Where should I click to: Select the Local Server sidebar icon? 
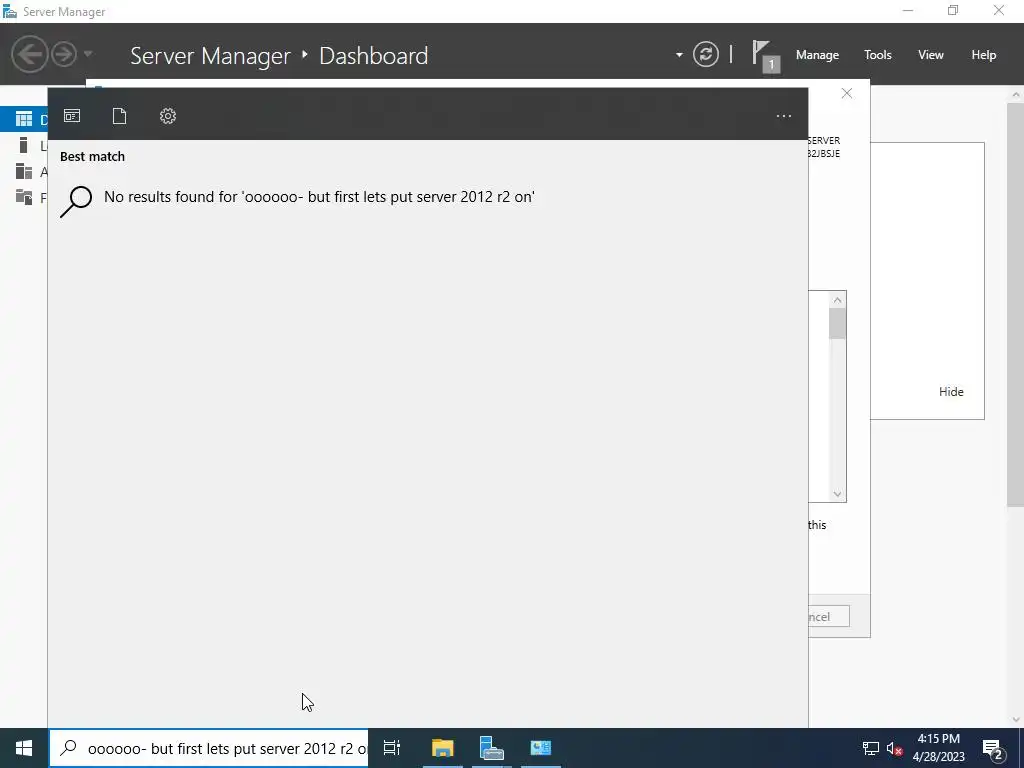(x=24, y=145)
